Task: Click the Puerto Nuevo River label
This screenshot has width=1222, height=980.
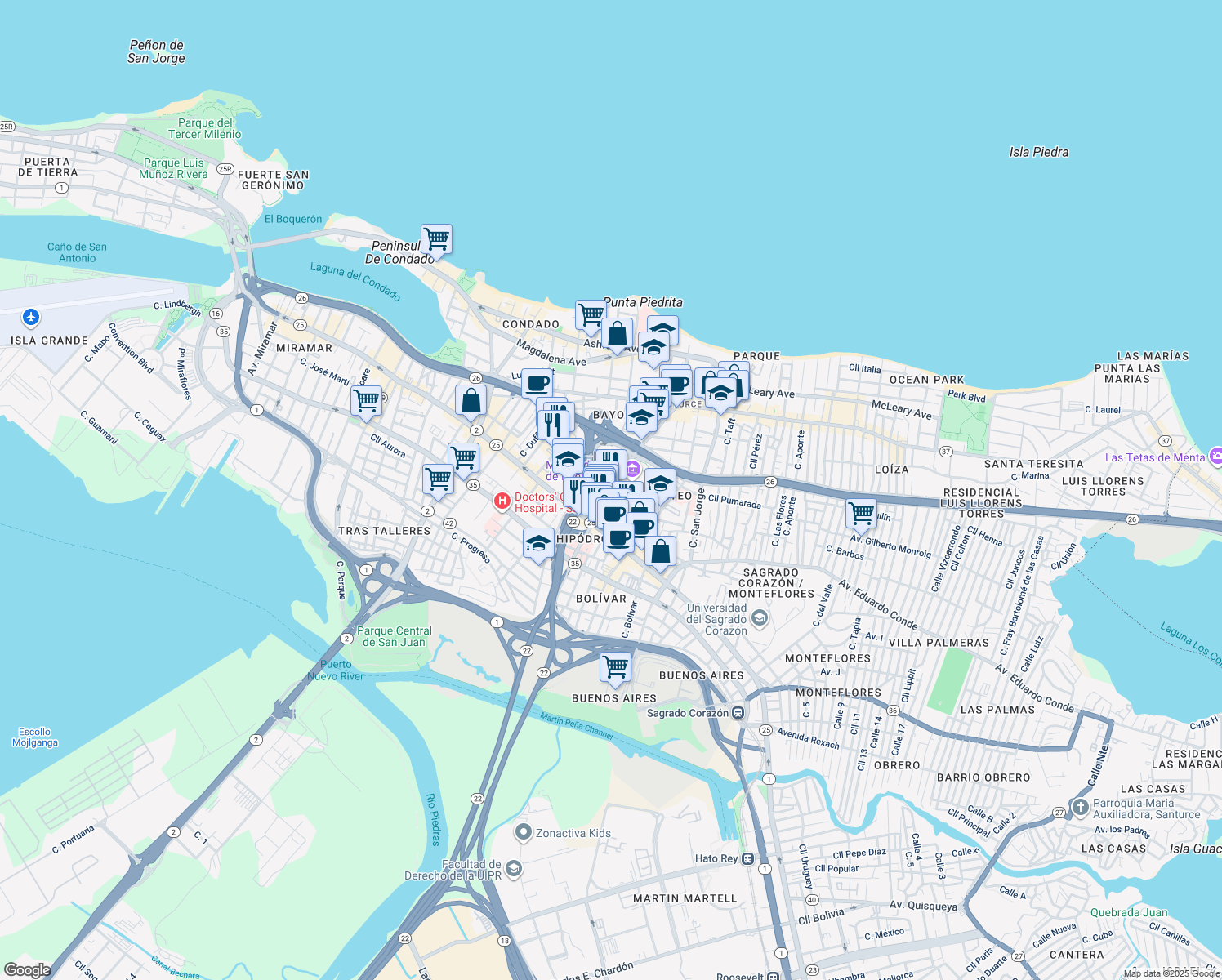Action: click(336, 670)
